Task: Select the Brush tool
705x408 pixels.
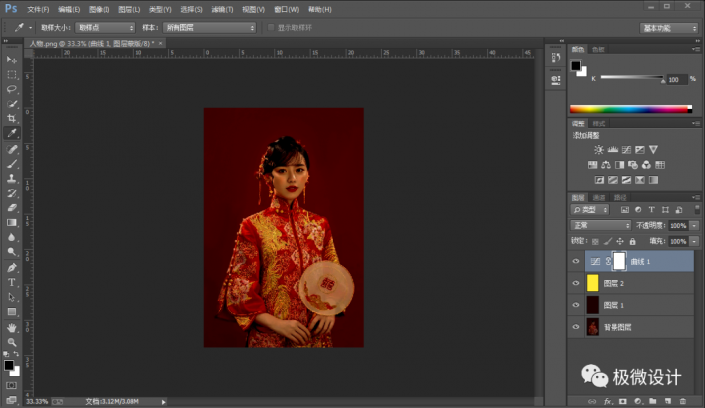Action: (12, 164)
